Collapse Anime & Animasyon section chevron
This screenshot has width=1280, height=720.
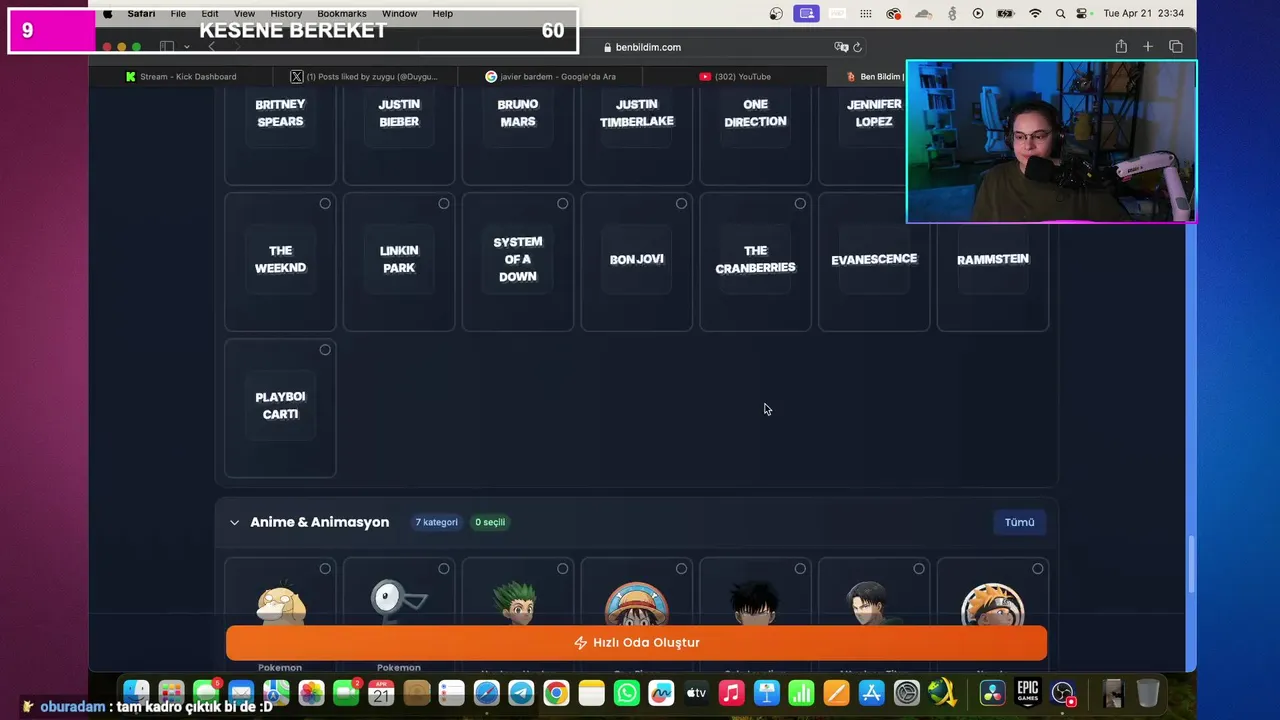pyautogui.click(x=234, y=522)
